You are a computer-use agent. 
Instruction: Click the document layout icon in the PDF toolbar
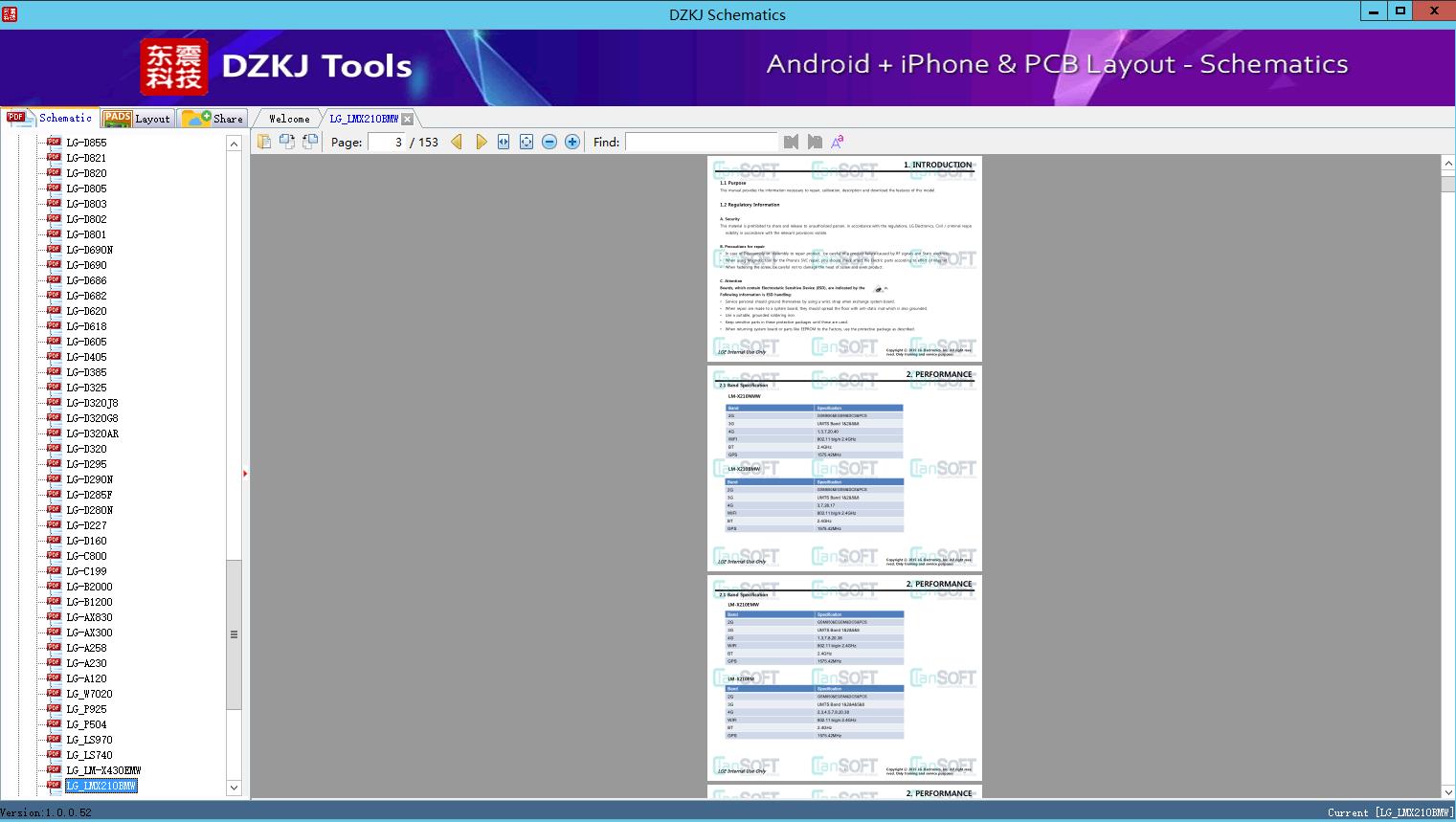pyautogui.click(x=264, y=142)
